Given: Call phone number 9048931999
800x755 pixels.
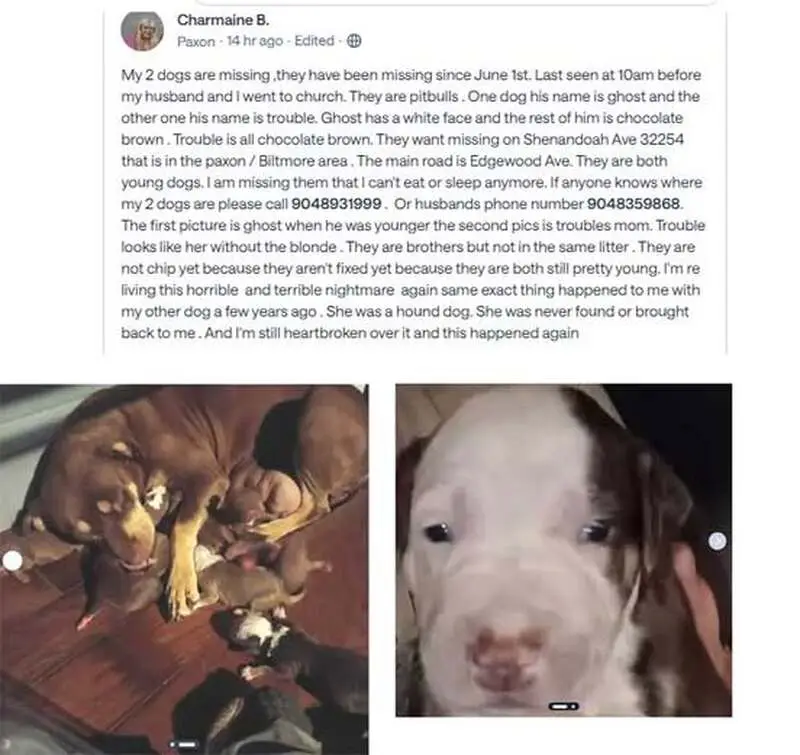Looking at the screenshot, I should click(336, 204).
